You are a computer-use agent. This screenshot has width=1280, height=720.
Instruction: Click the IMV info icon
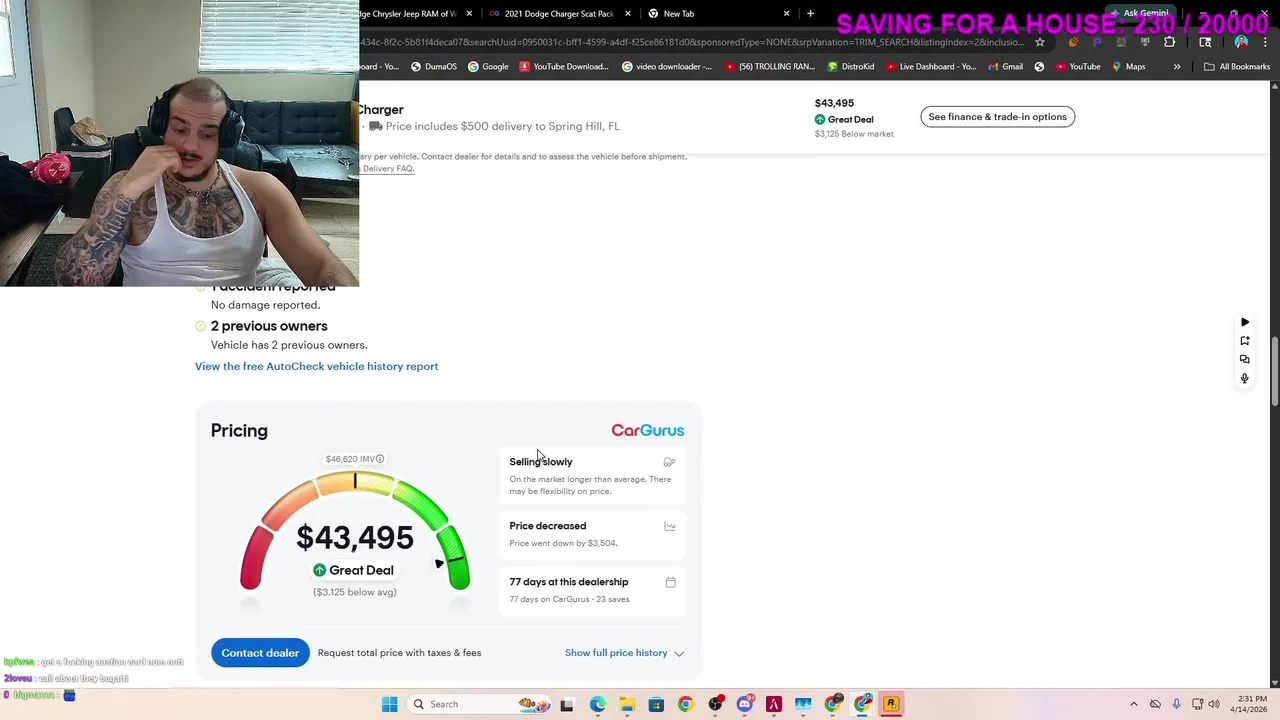pos(380,459)
